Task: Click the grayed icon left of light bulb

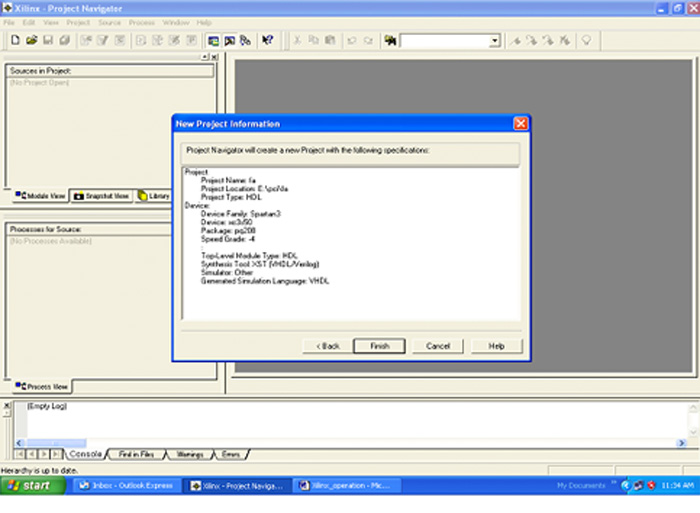Action: [x=565, y=40]
